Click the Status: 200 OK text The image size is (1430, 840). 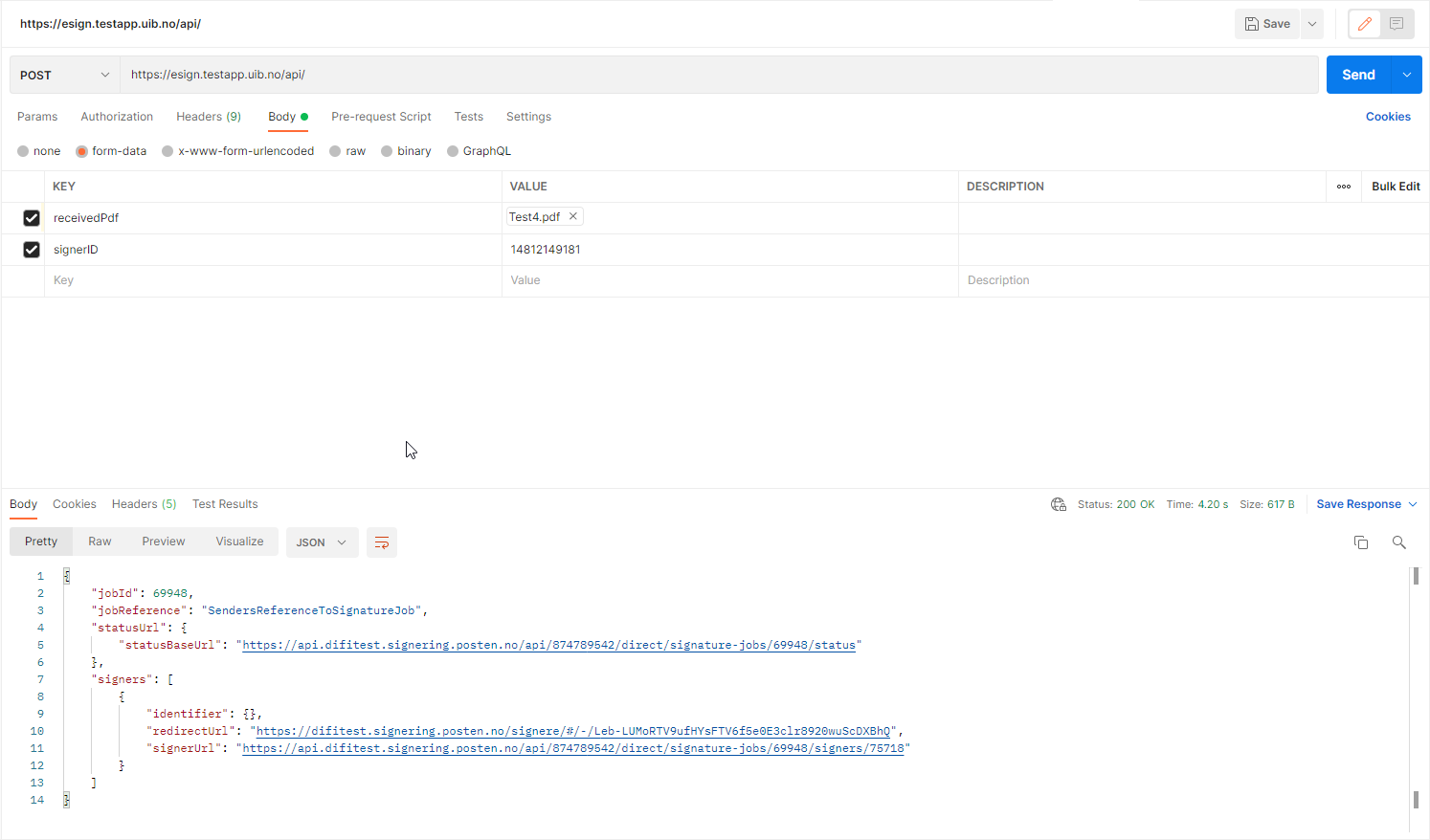[x=1116, y=504]
